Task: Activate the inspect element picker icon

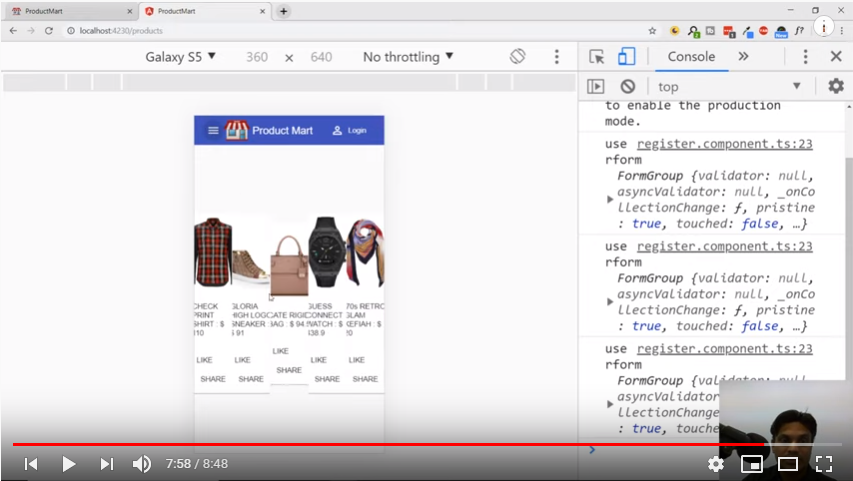Action: pyautogui.click(x=597, y=57)
